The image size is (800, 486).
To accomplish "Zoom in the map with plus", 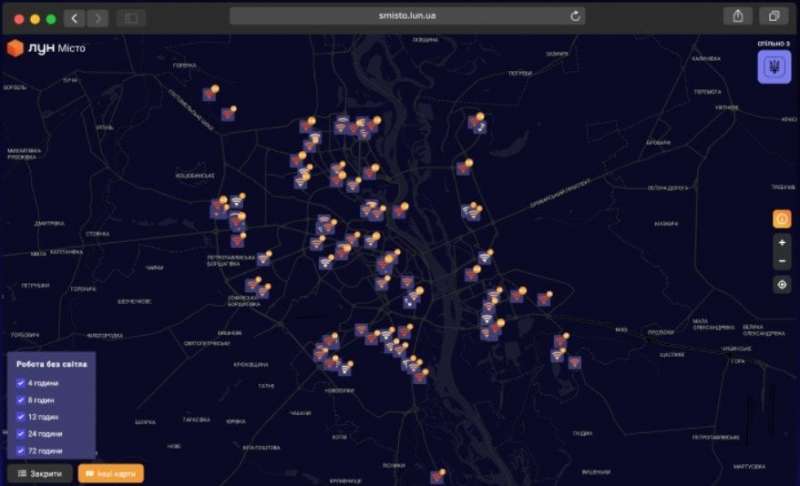I will (782, 243).
